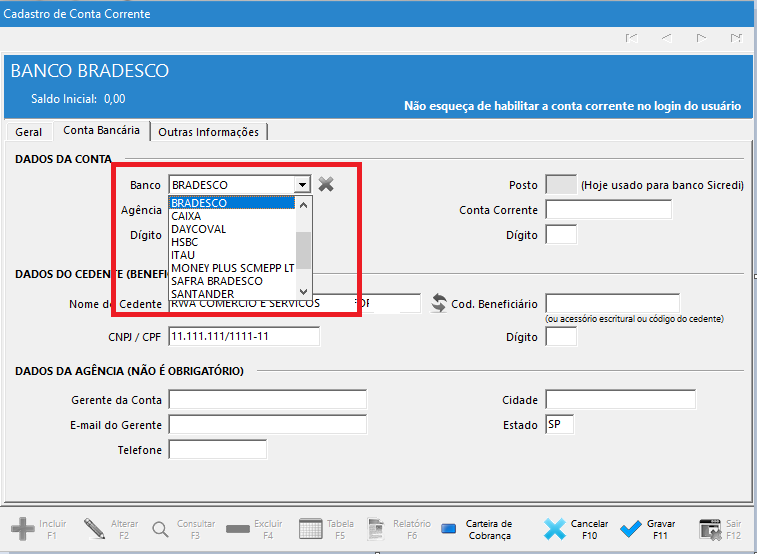The width and height of the screenshot is (757, 554).
Task: Click the Excluir F4 minus icon
Action: click(x=238, y=529)
